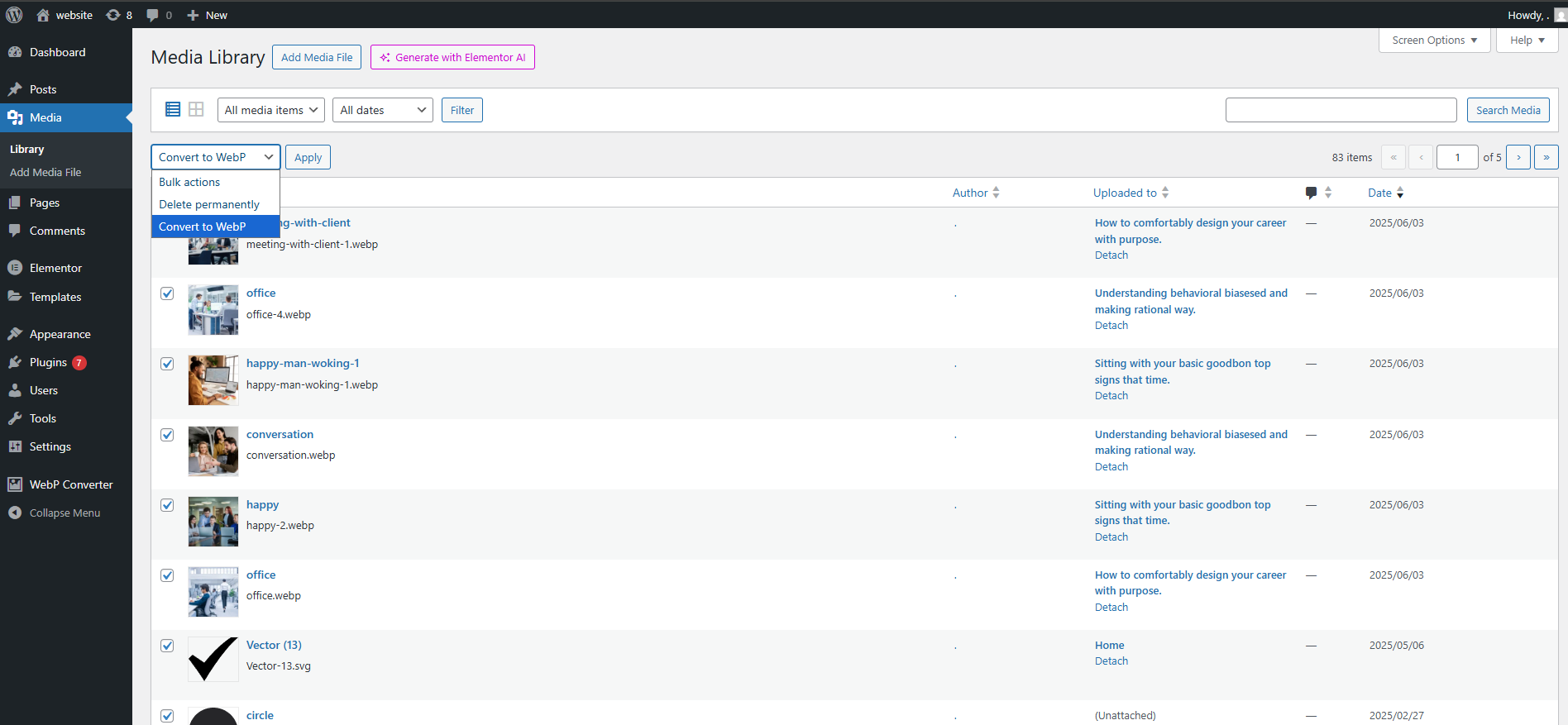The height and width of the screenshot is (725, 1568).
Task: Click the Settings icon in sidebar
Action: click(15, 446)
